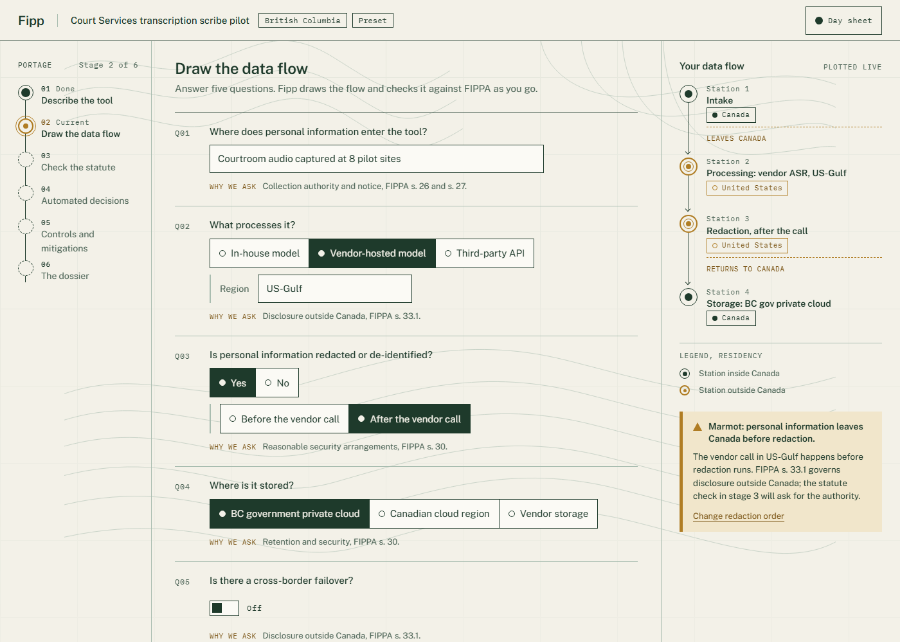Screen dimensions: 900x642
Task: Choose the Third-party API option
Action: pyautogui.click(x=484, y=253)
